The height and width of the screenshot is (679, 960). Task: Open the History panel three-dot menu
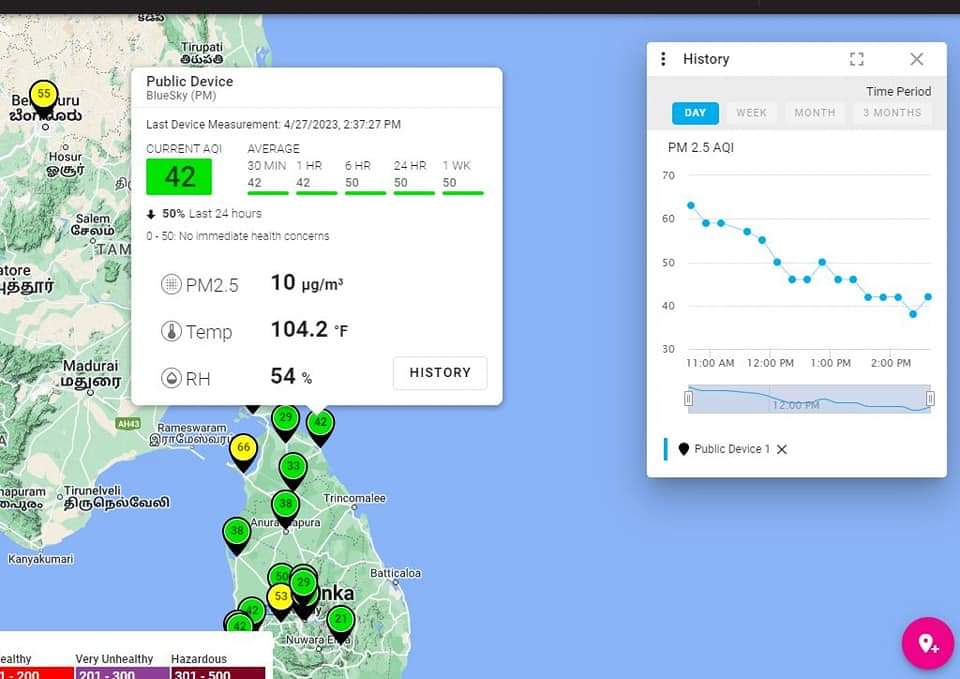click(663, 59)
